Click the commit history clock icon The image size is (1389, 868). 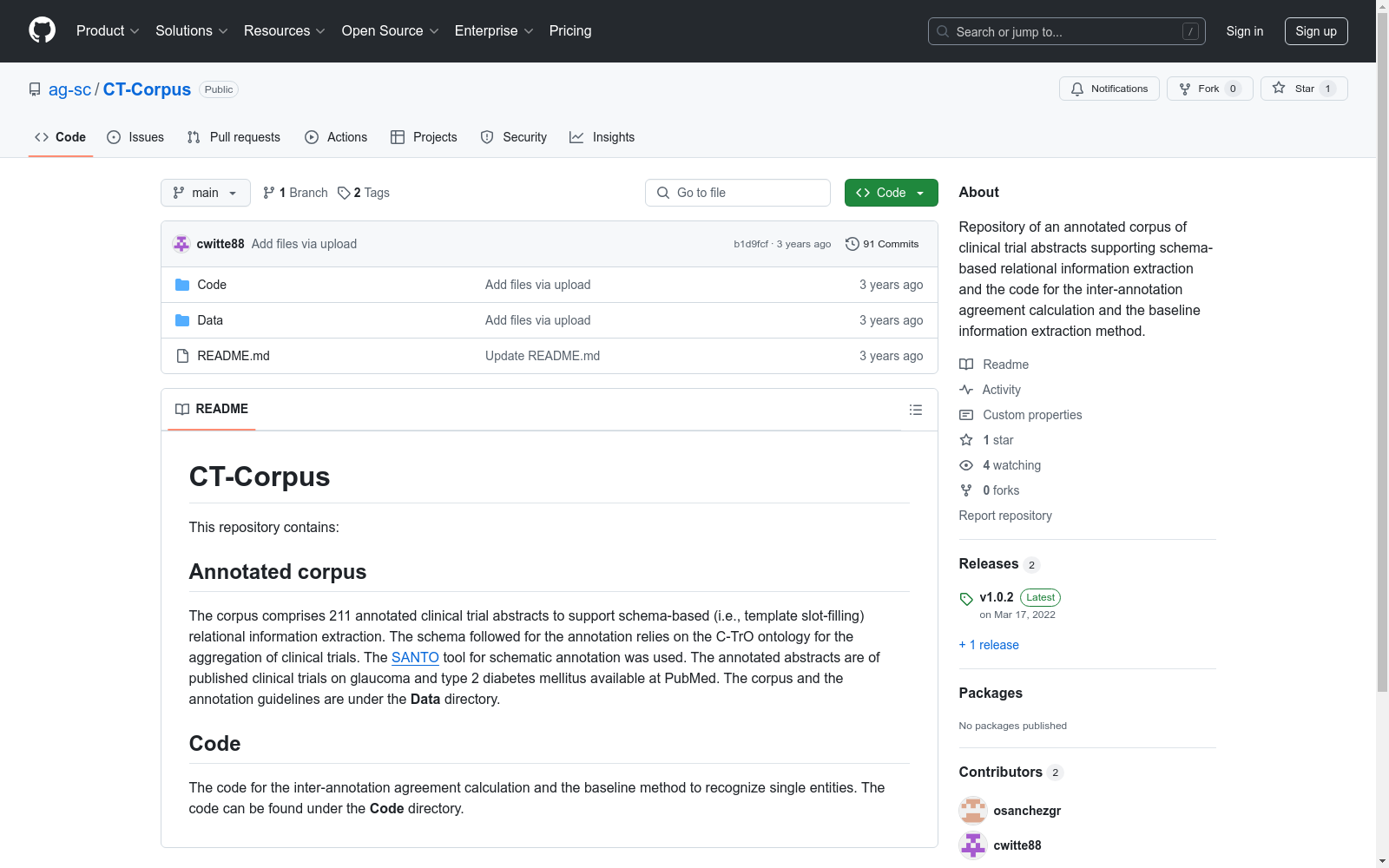point(852,244)
